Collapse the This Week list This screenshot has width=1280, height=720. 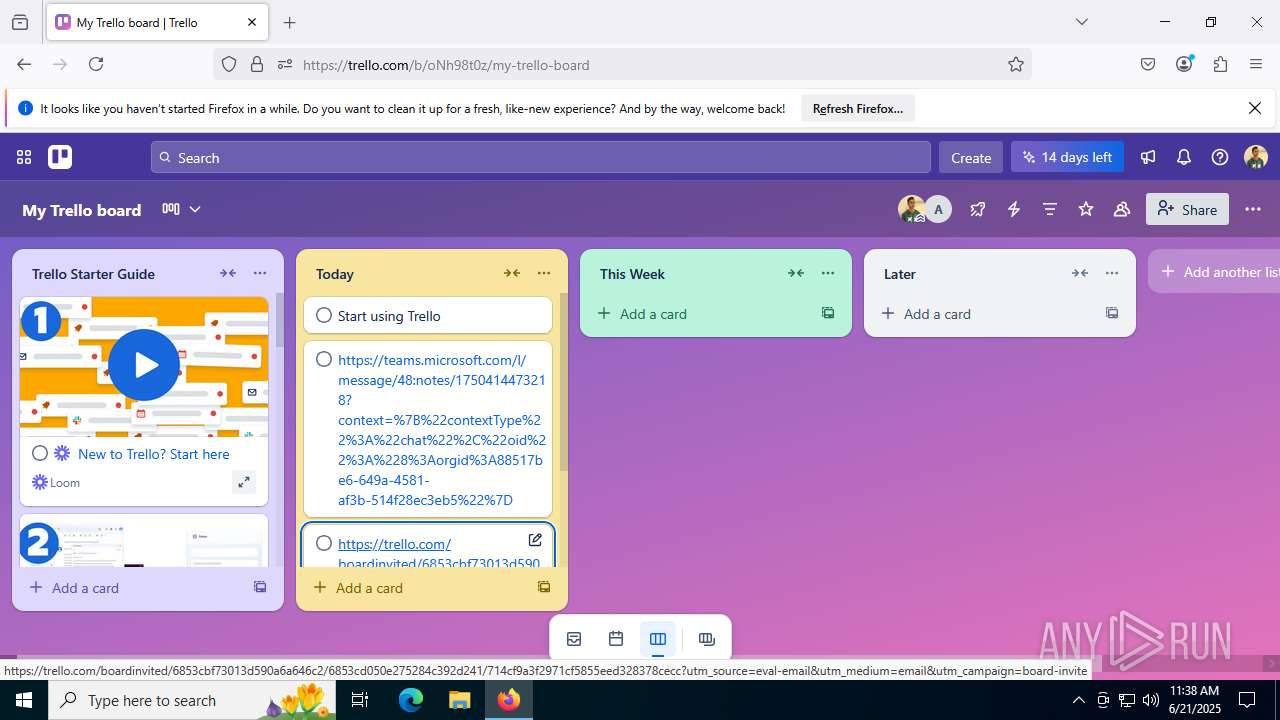(x=796, y=273)
